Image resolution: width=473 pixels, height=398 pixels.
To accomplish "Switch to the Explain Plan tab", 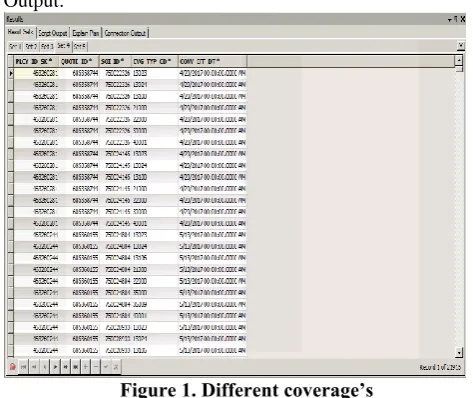I will [86, 33].
